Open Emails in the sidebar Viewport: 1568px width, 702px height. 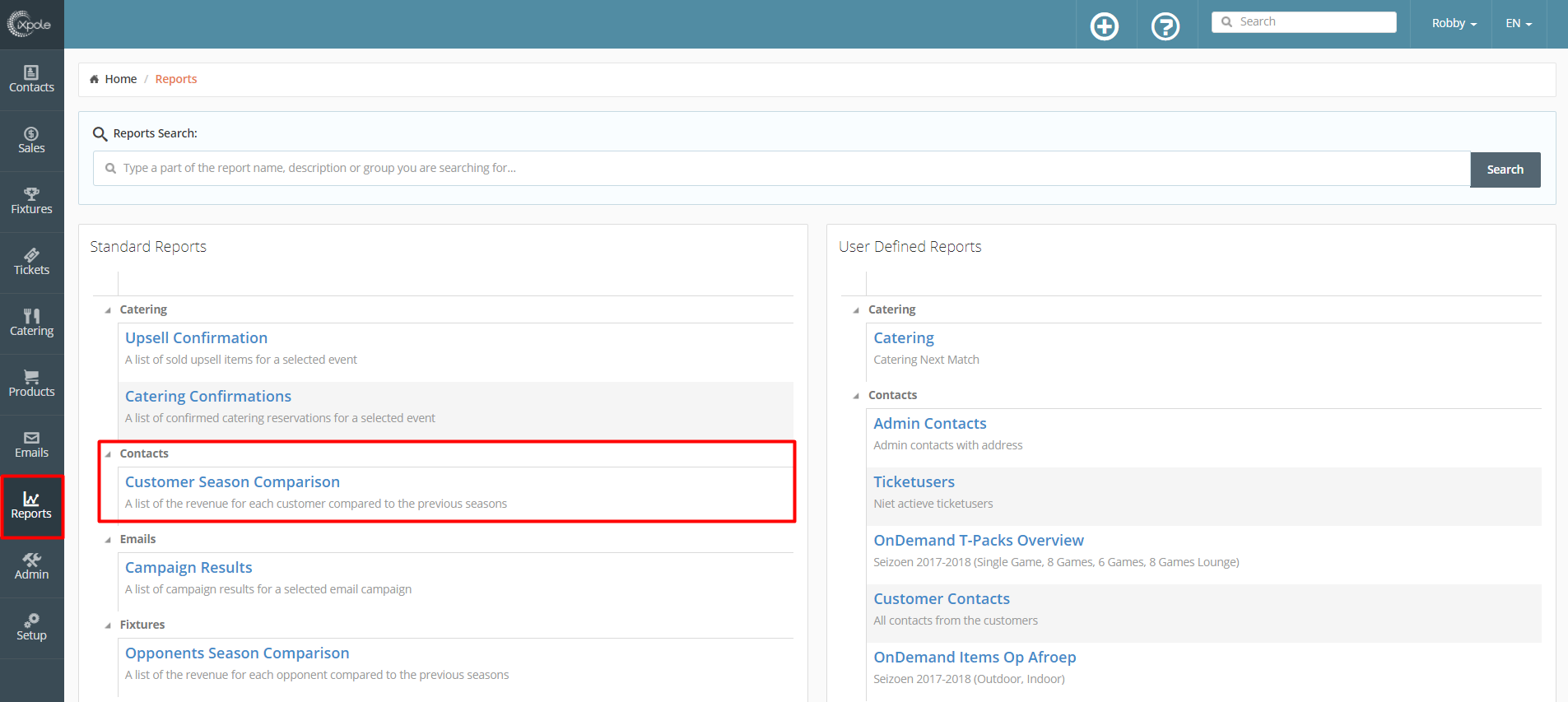[31, 445]
